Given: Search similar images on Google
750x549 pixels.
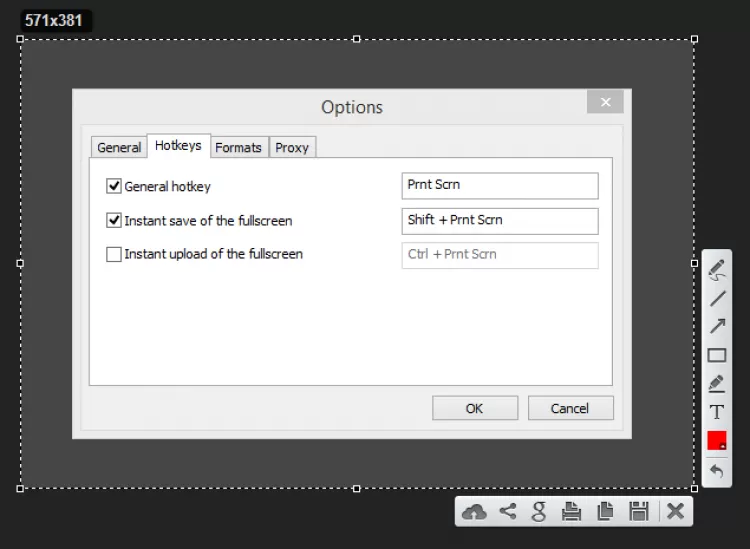Looking at the screenshot, I should point(539,512).
